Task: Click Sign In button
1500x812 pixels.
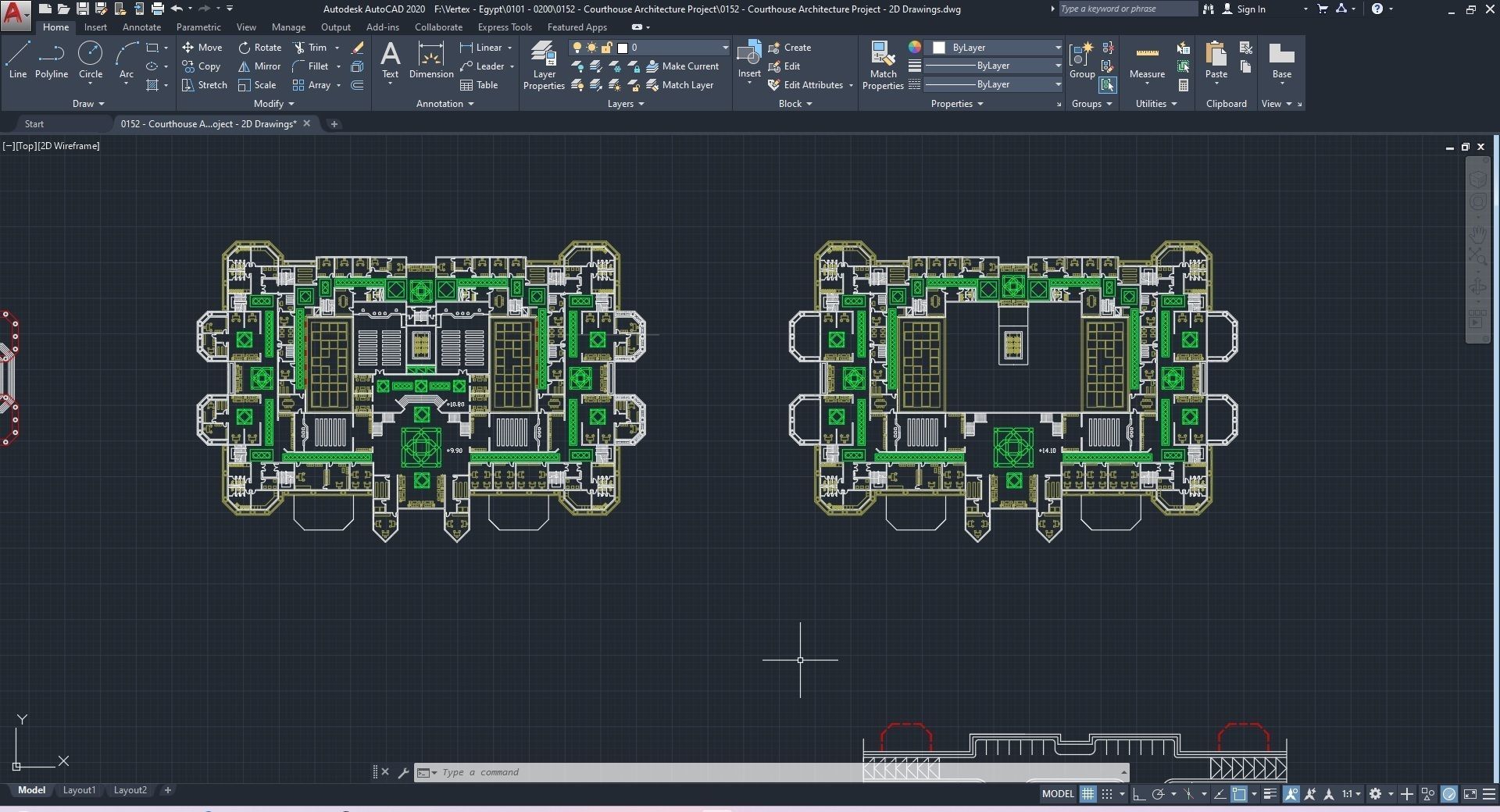Action: 1244,9
